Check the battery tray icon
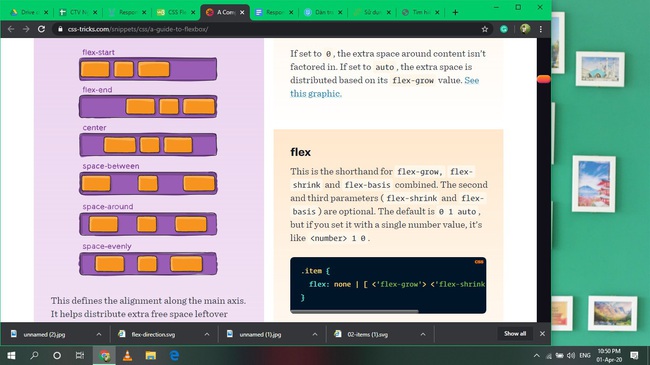Image resolution: width=650 pixels, height=365 pixels. (560, 355)
